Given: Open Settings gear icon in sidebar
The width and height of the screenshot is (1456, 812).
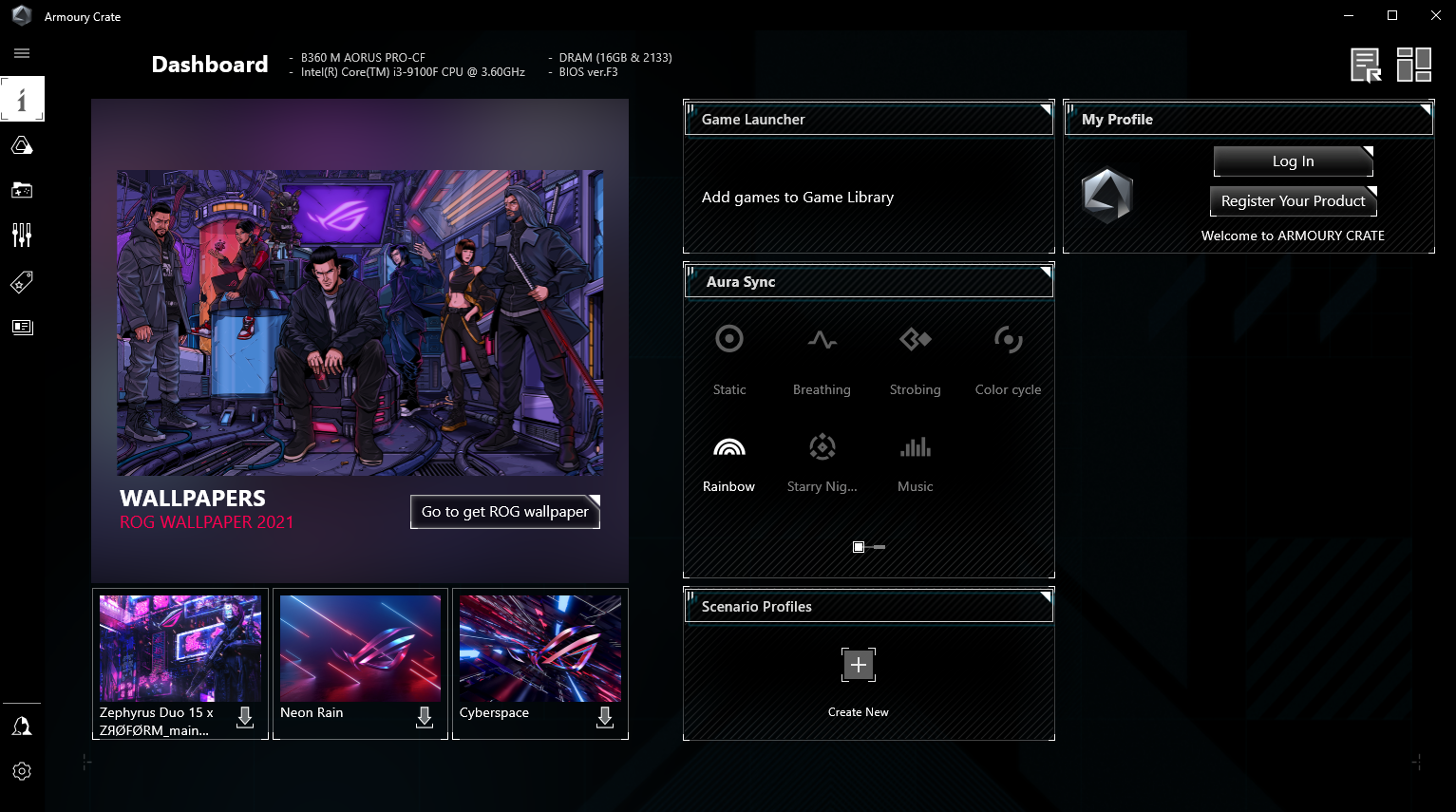Looking at the screenshot, I should (x=22, y=771).
